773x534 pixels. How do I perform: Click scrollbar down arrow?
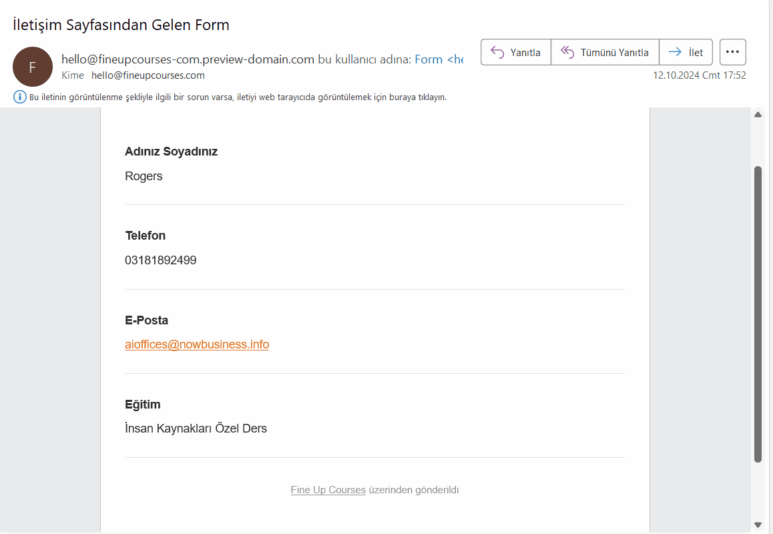click(757, 525)
